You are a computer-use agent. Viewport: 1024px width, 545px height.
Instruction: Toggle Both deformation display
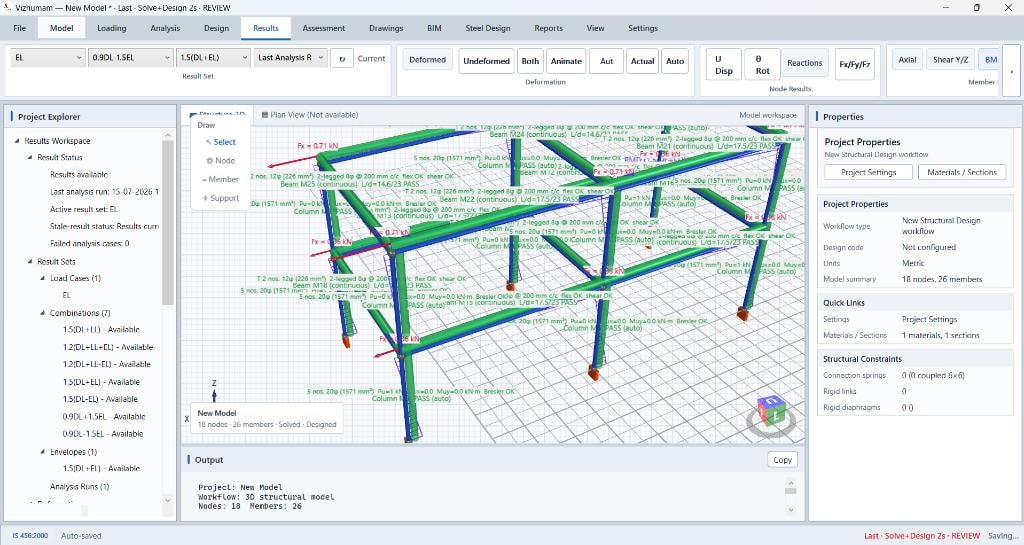tap(530, 61)
